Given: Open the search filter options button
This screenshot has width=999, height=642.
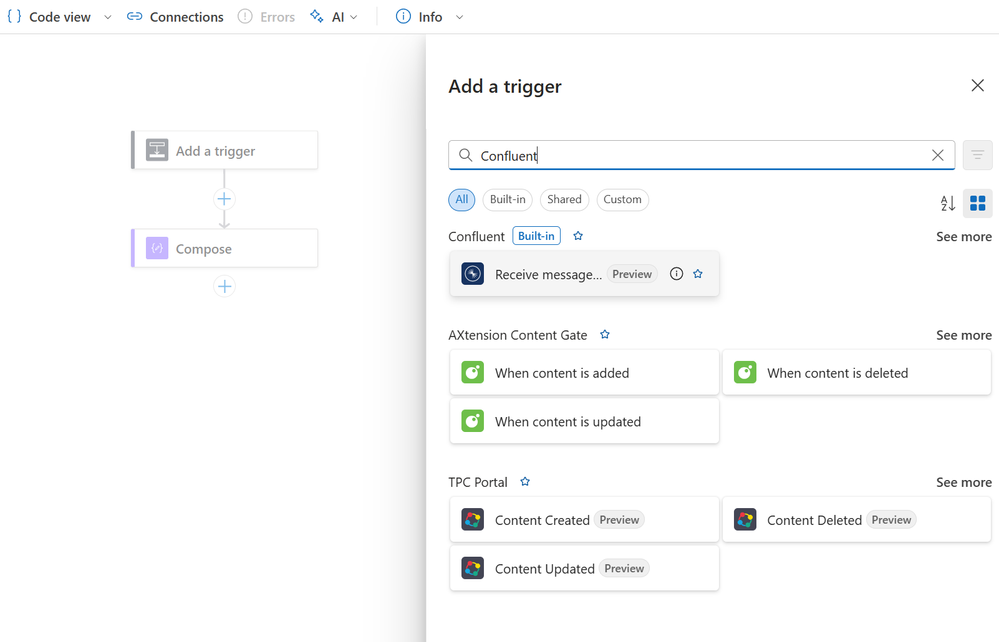Looking at the screenshot, I should coord(978,155).
